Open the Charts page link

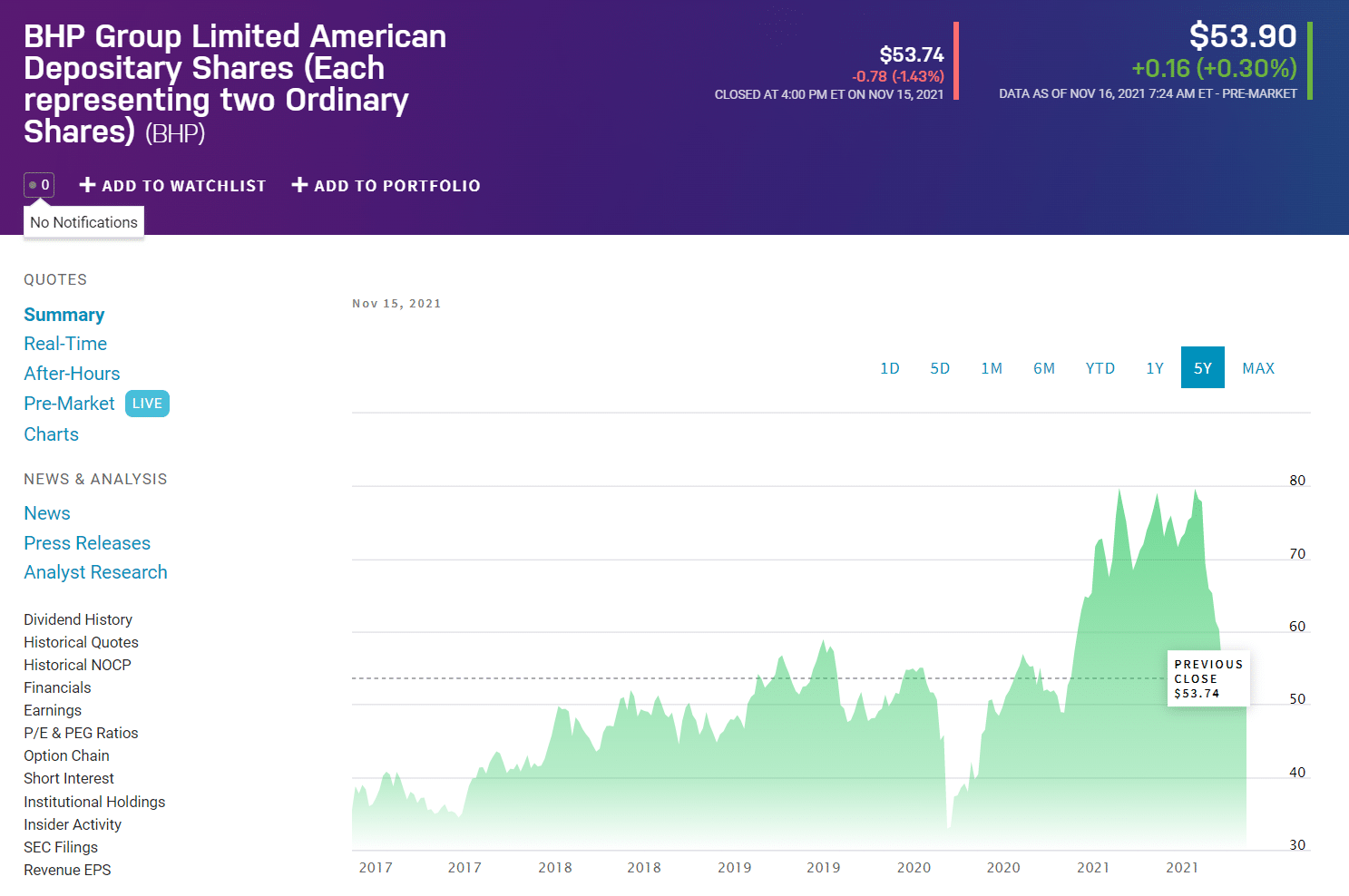(51, 434)
